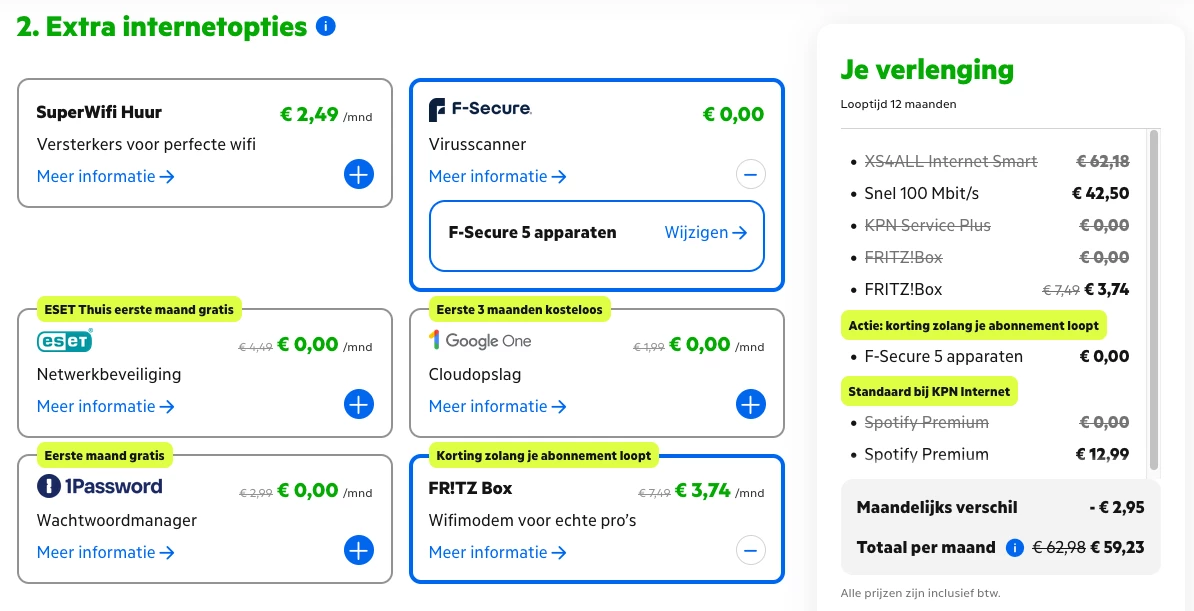Open Meer informatie for ESET Netwerkbeveiliging
Image resolution: width=1194 pixels, height=611 pixels.
point(106,407)
